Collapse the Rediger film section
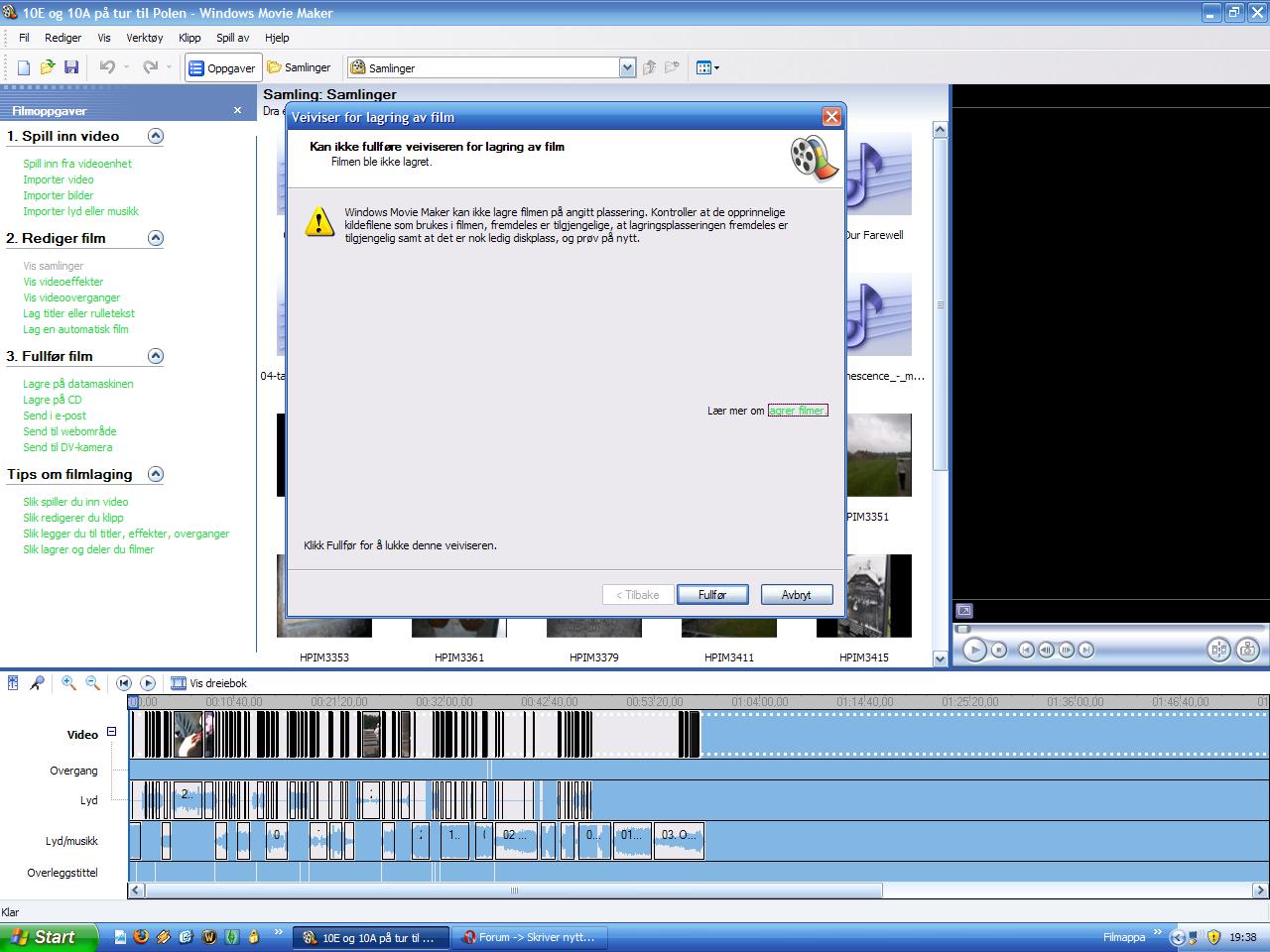The width and height of the screenshot is (1270, 952). tap(156, 238)
